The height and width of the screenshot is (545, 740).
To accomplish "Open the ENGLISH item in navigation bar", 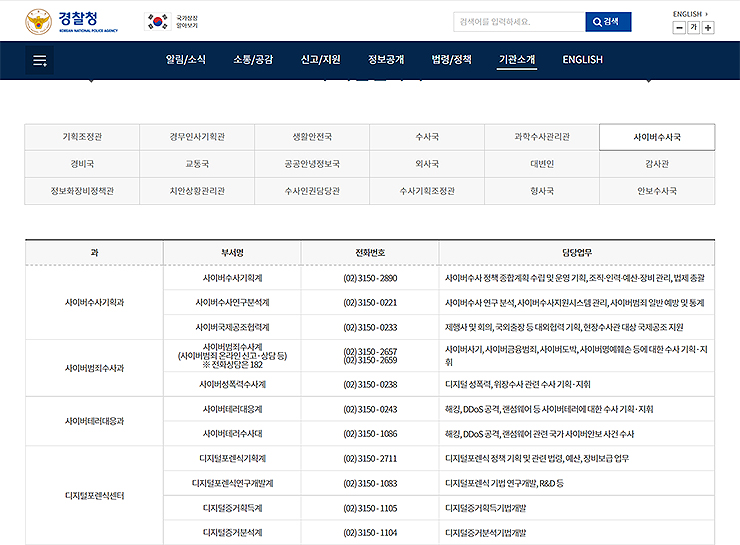I will (x=582, y=59).
